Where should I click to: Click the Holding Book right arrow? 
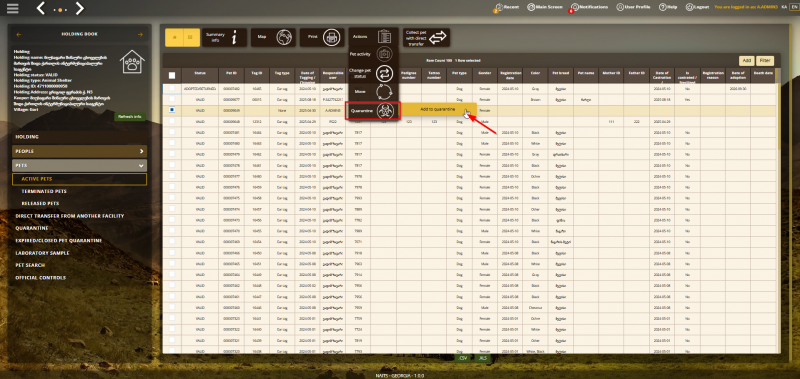click(x=140, y=34)
